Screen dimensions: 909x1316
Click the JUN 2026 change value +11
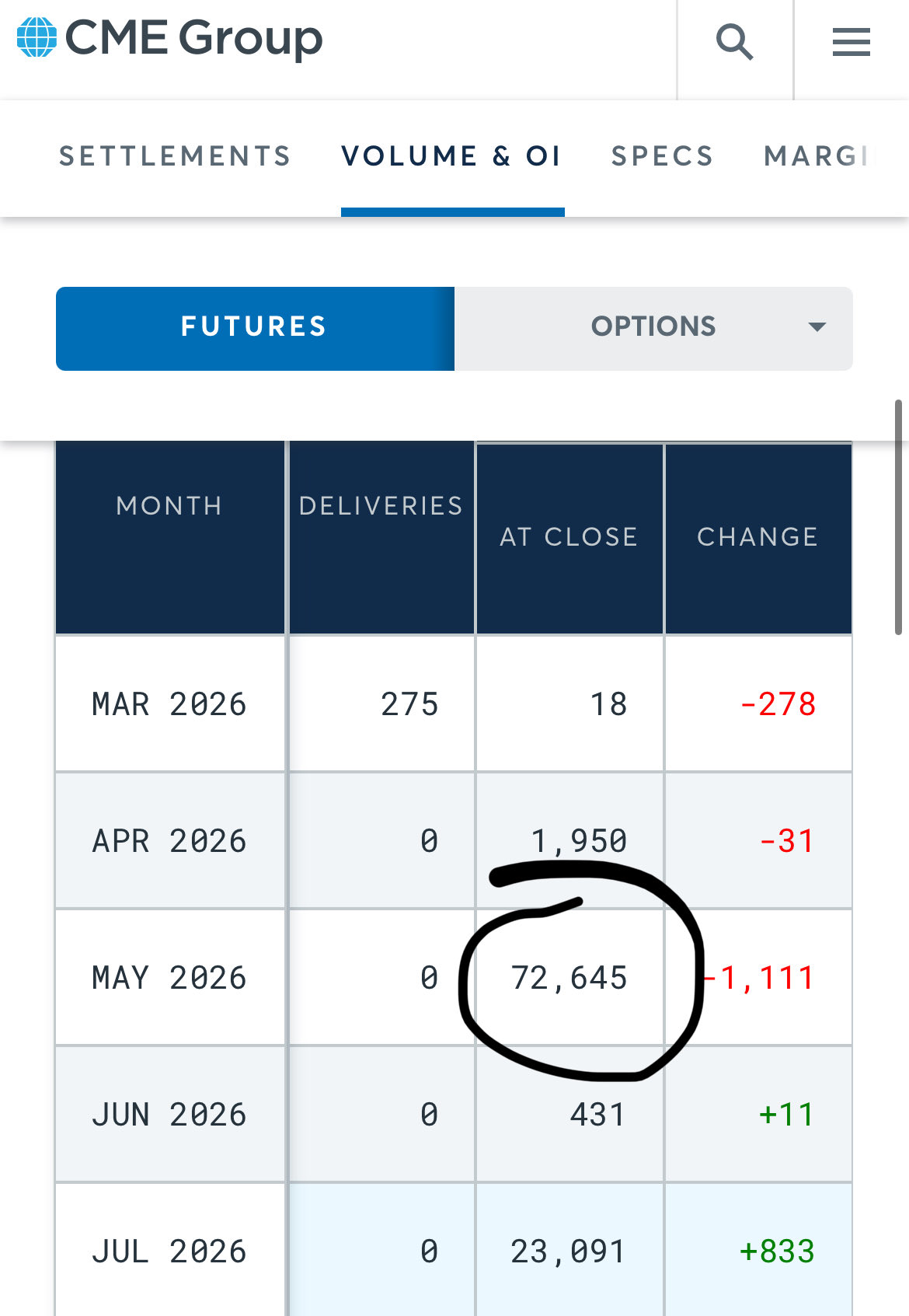point(786,1115)
